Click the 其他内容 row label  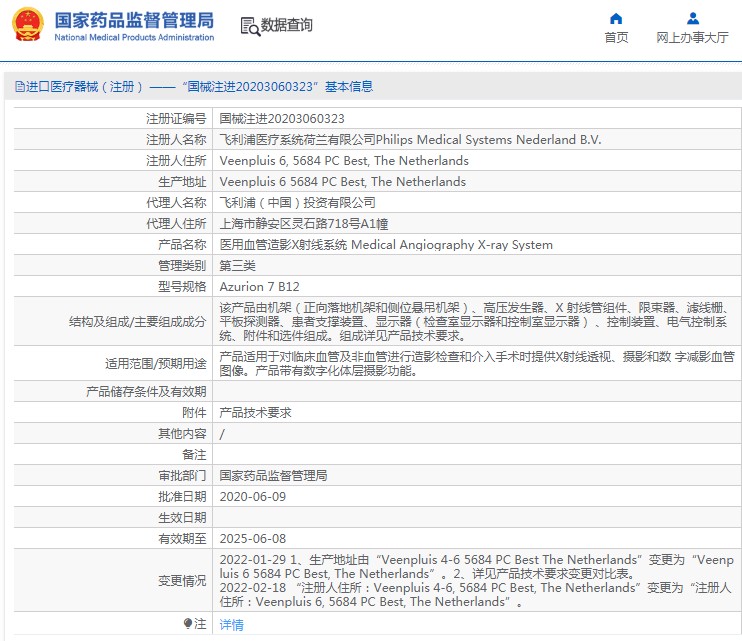[182, 434]
